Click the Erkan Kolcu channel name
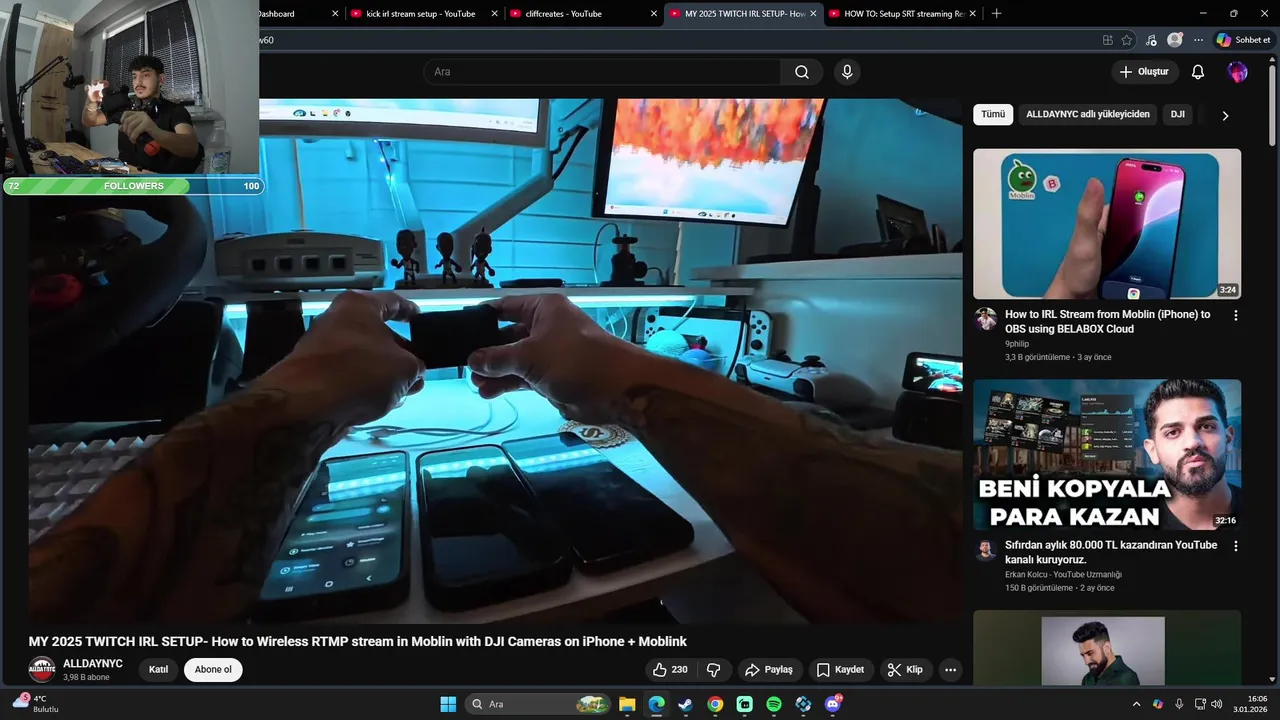1280x720 pixels. point(1063,575)
